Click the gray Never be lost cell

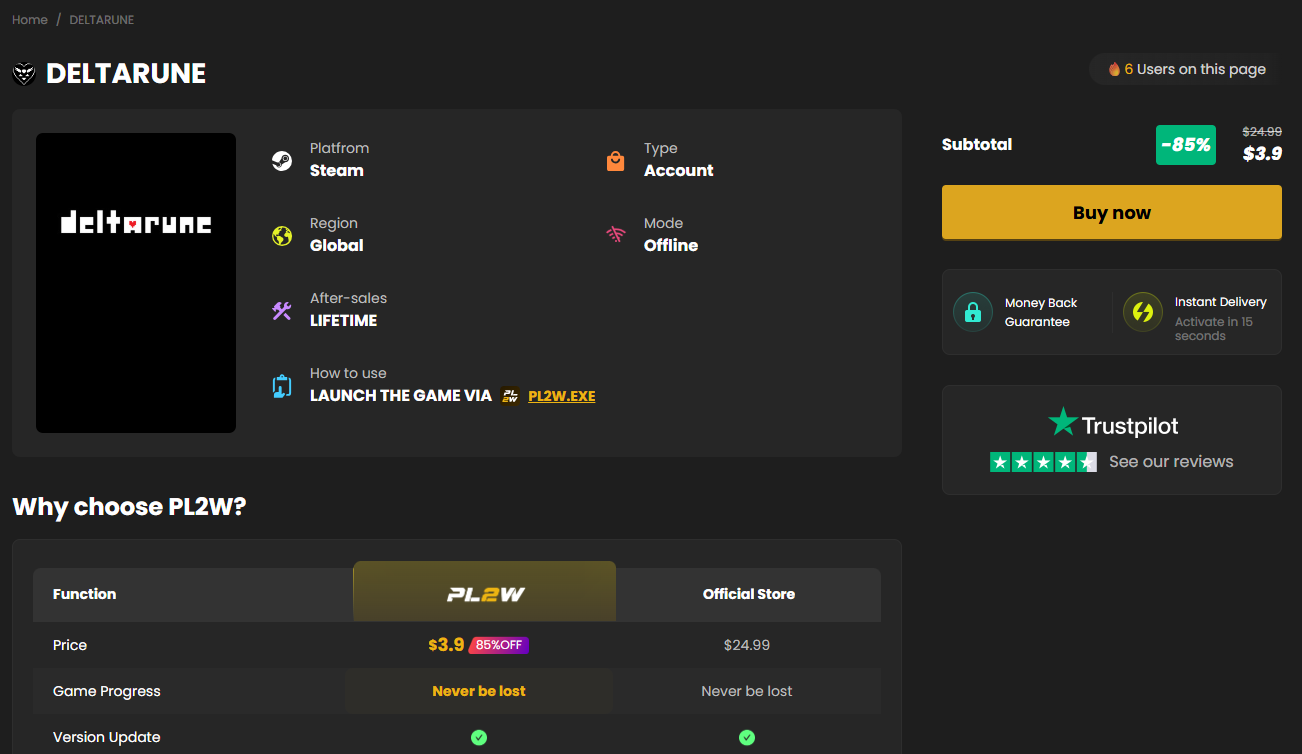coord(747,691)
